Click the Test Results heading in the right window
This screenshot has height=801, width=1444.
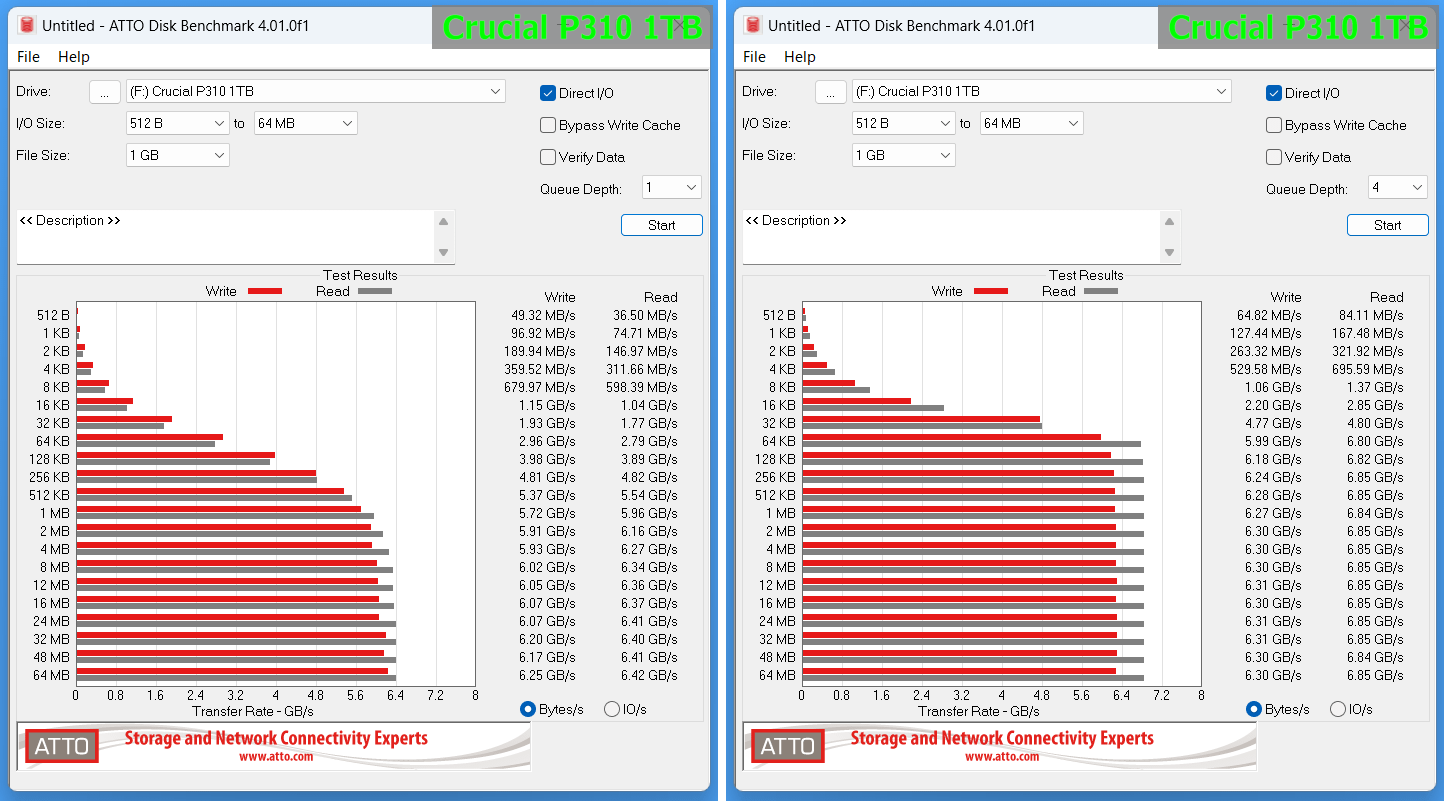pos(1086,275)
